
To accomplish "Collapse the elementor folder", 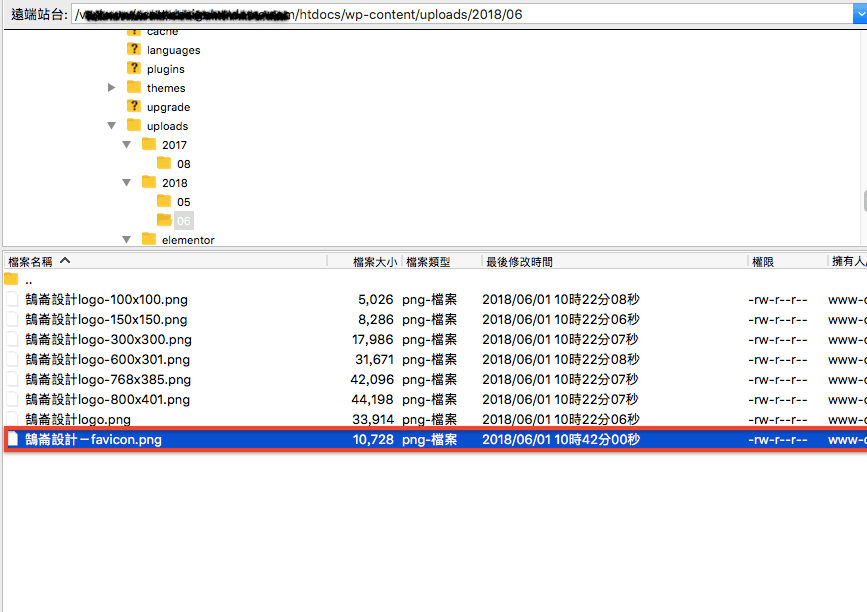I will [x=127, y=240].
